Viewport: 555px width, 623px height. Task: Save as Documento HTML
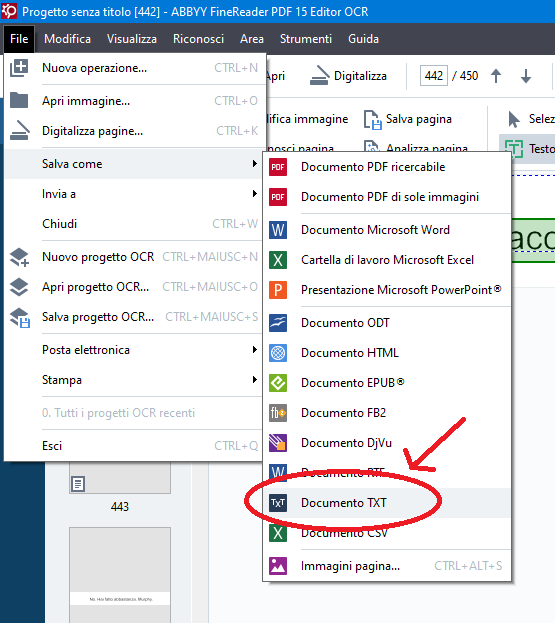[387, 353]
